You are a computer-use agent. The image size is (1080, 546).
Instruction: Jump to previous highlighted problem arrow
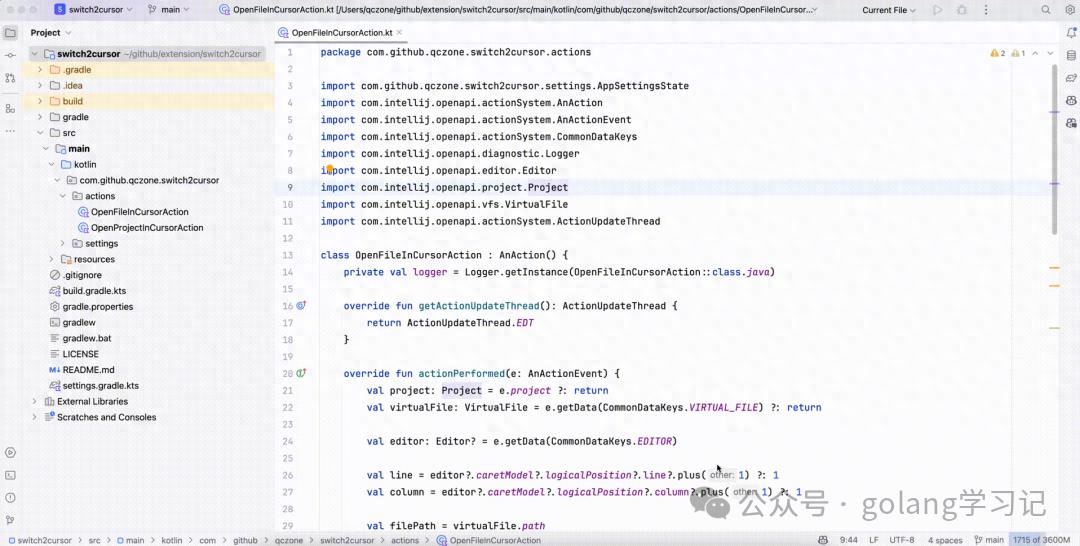[x=1035, y=53]
